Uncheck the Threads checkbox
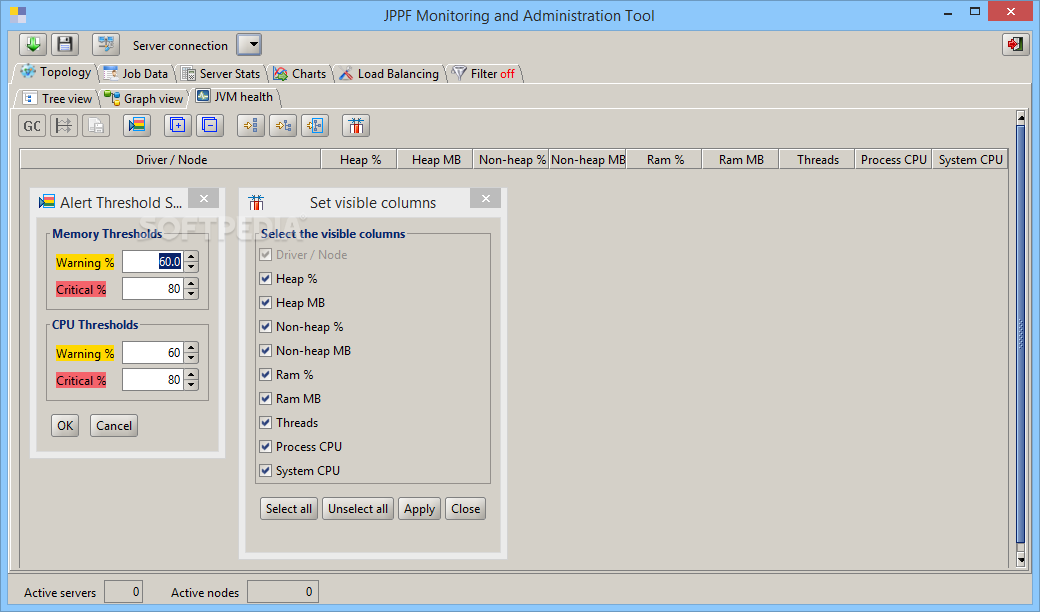 point(265,422)
